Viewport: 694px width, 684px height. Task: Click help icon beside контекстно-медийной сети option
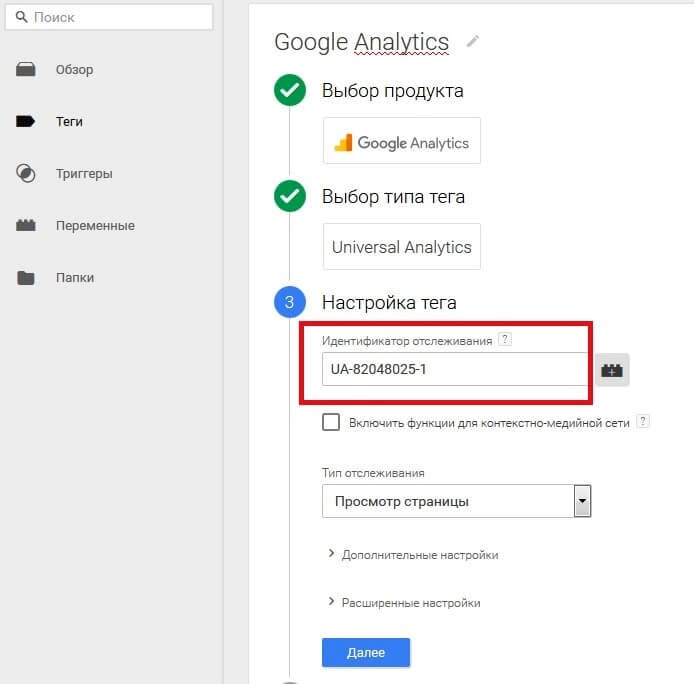pos(643,422)
